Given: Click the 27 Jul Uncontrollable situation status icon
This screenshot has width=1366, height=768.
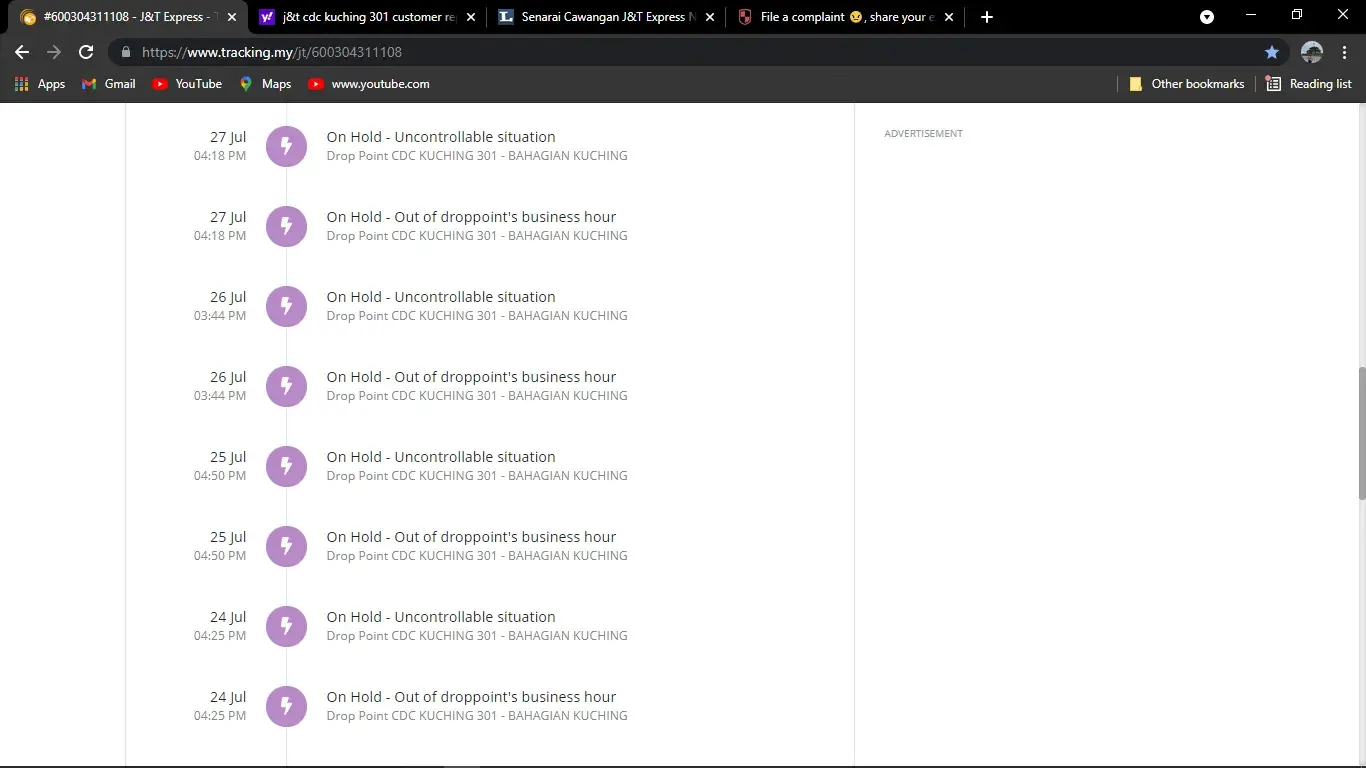Looking at the screenshot, I should pos(286,146).
